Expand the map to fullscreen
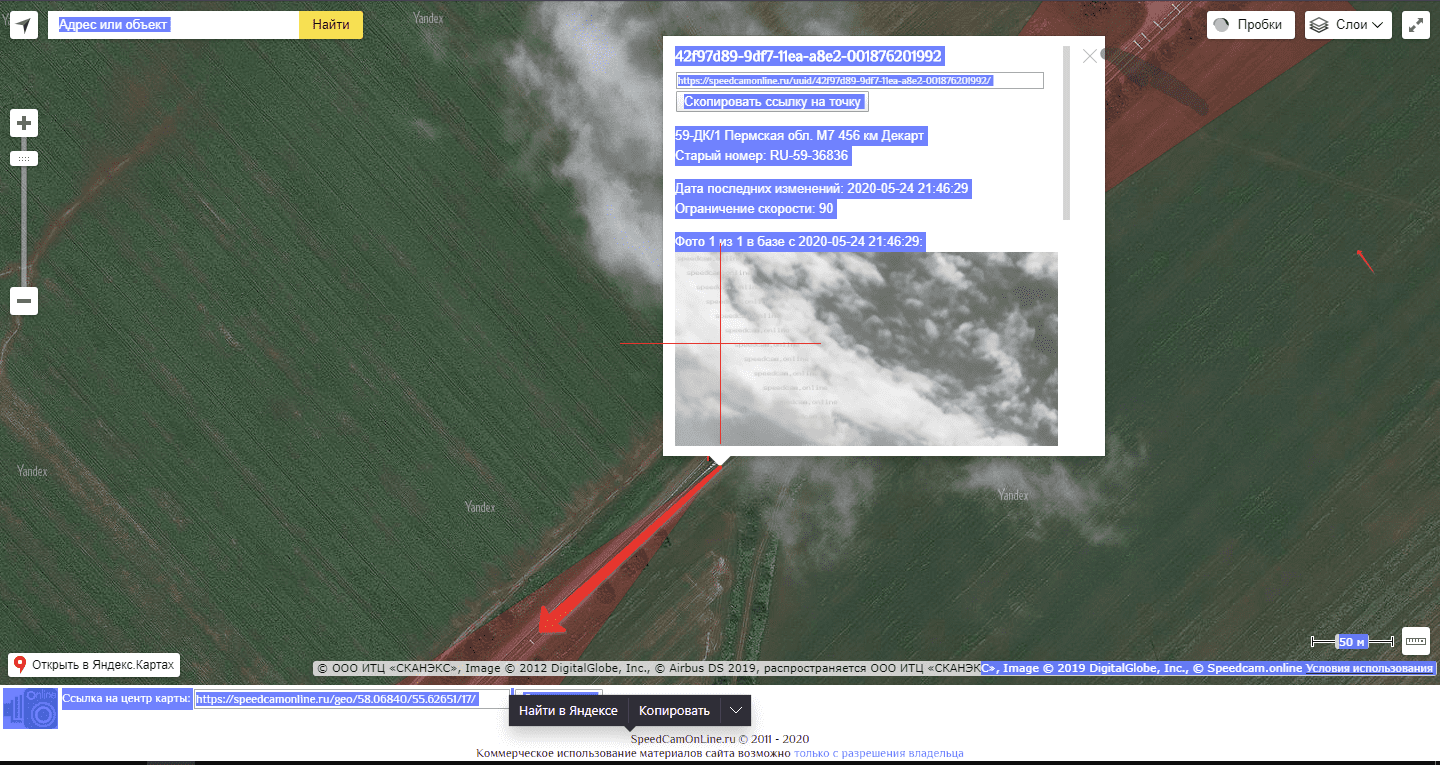The height and width of the screenshot is (765, 1440). pyautogui.click(x=1416, y=25)
